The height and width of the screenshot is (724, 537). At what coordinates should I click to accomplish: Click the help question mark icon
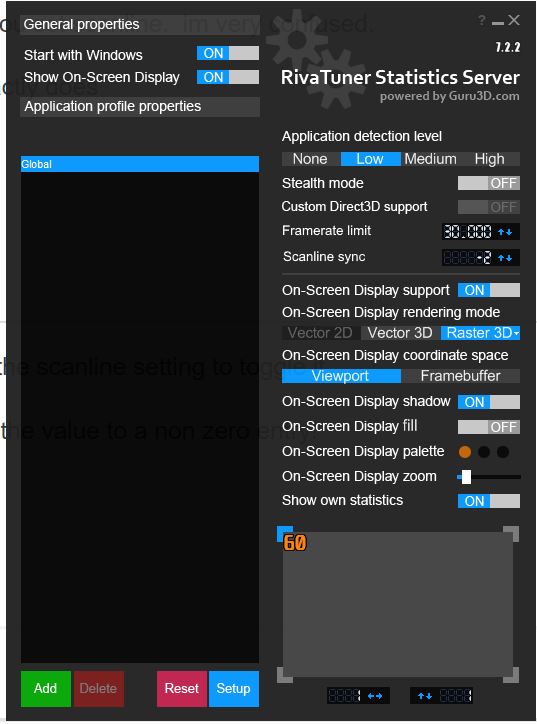click(482, 20)
